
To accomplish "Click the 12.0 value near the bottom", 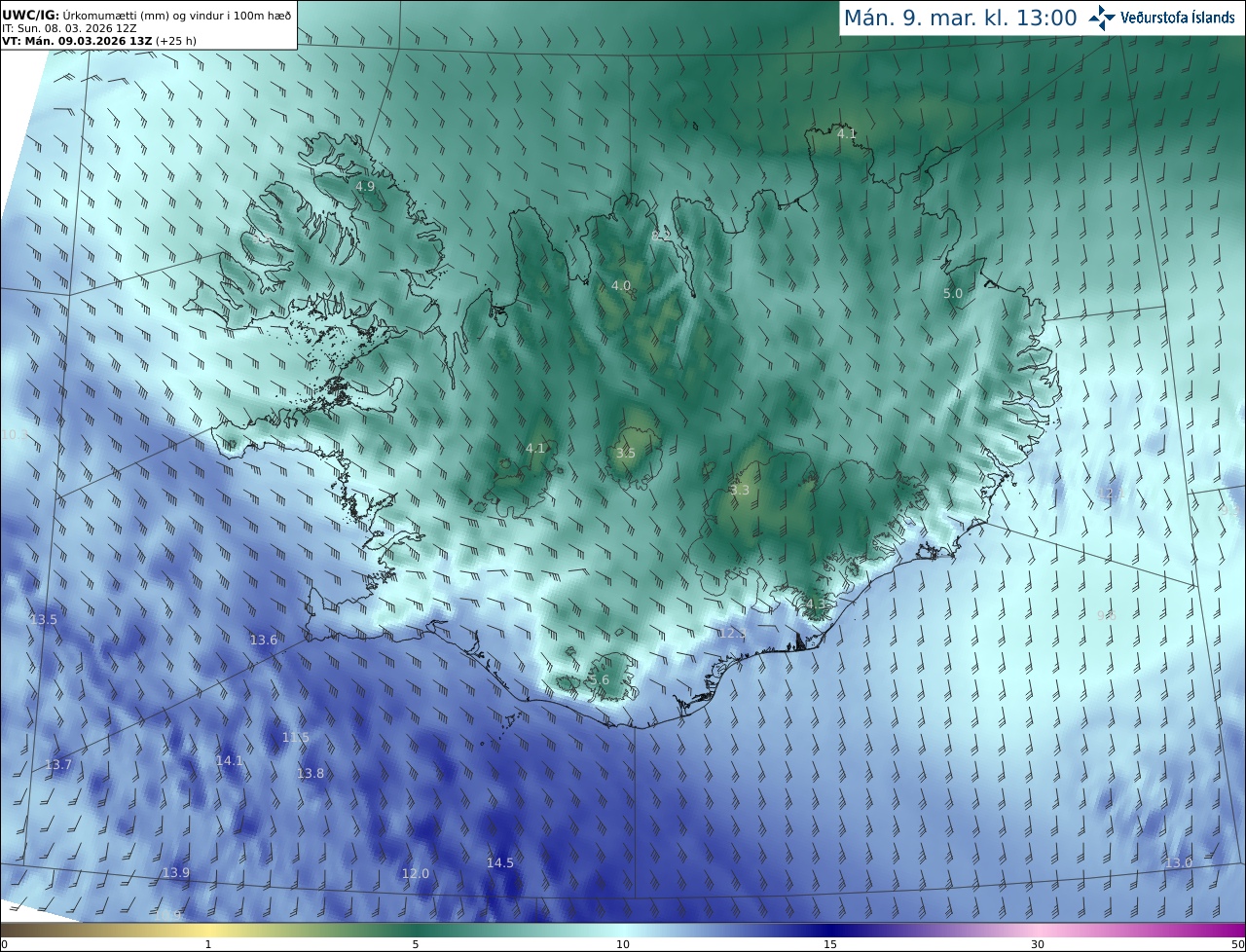I will pos(416,873).
